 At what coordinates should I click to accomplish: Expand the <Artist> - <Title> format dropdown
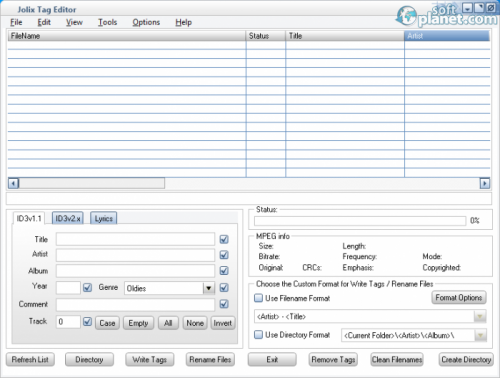480,316
